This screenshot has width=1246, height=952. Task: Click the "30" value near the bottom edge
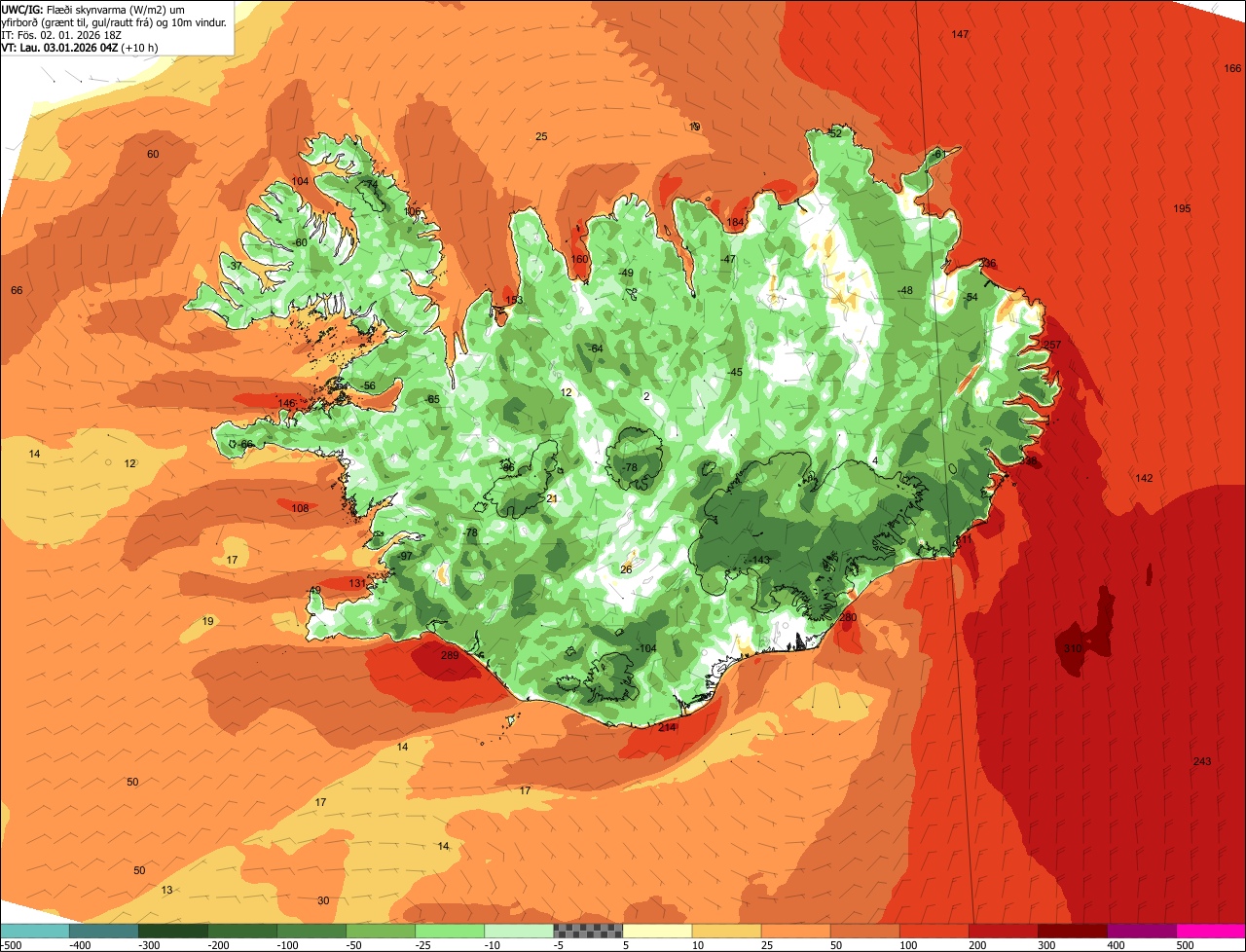click(323, 900)
